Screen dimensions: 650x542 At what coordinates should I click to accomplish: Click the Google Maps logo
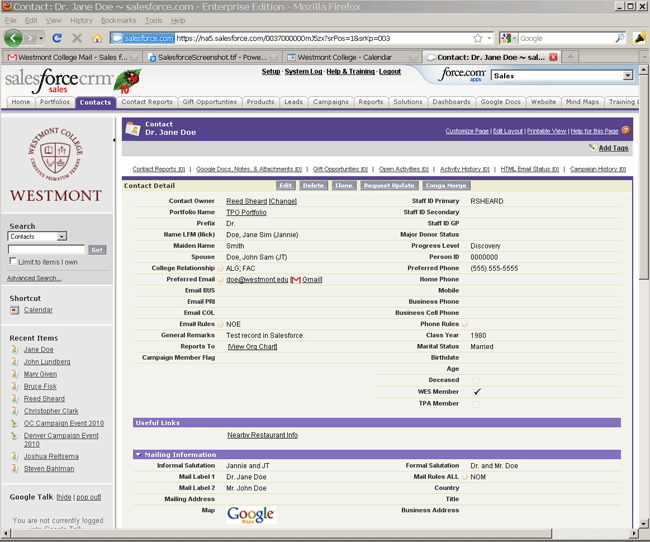[x=250, y=514]
